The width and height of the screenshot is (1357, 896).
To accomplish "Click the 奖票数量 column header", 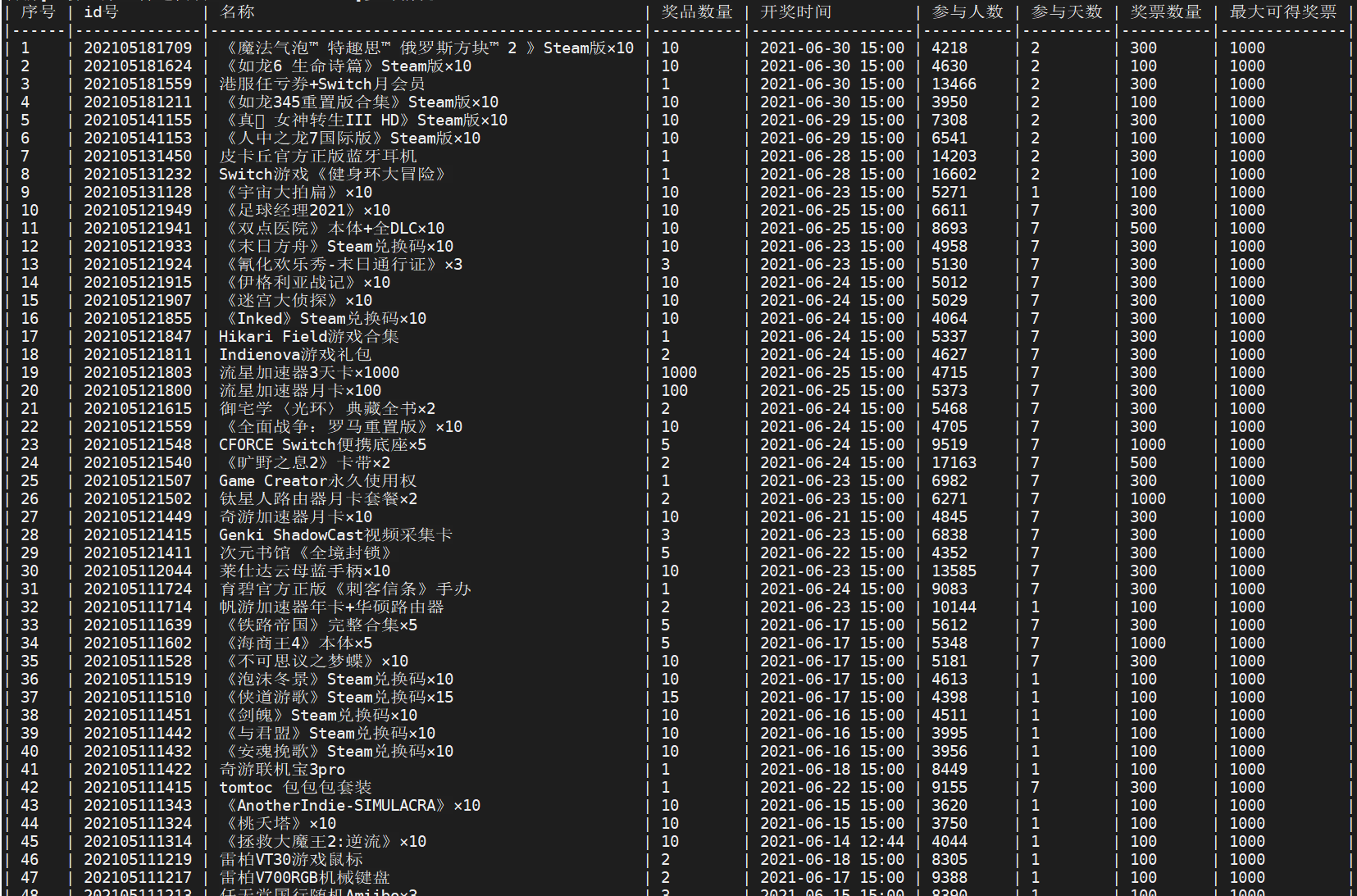I will click(1166, 12).
